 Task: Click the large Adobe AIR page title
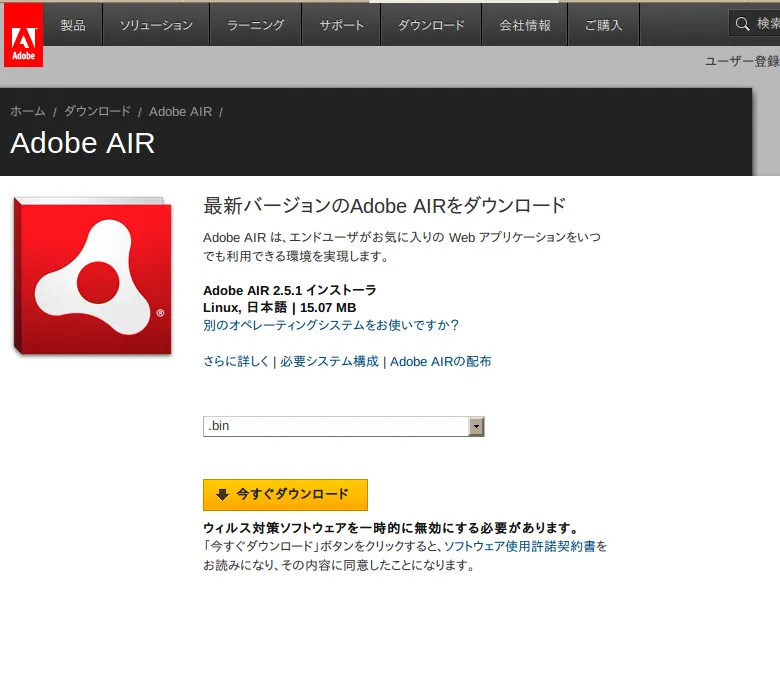tap(83, 143)
